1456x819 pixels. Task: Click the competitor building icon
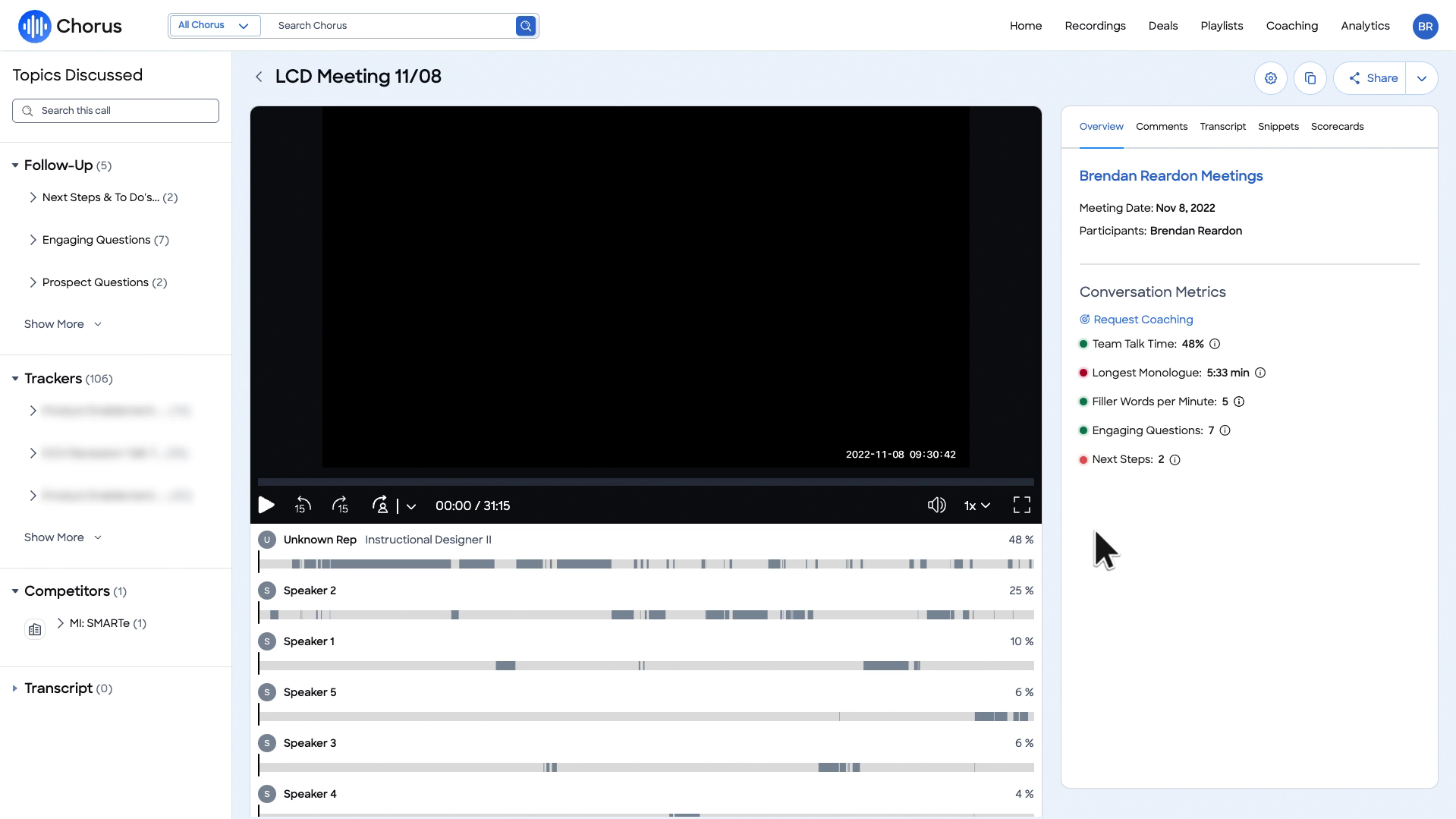(35, 629)
